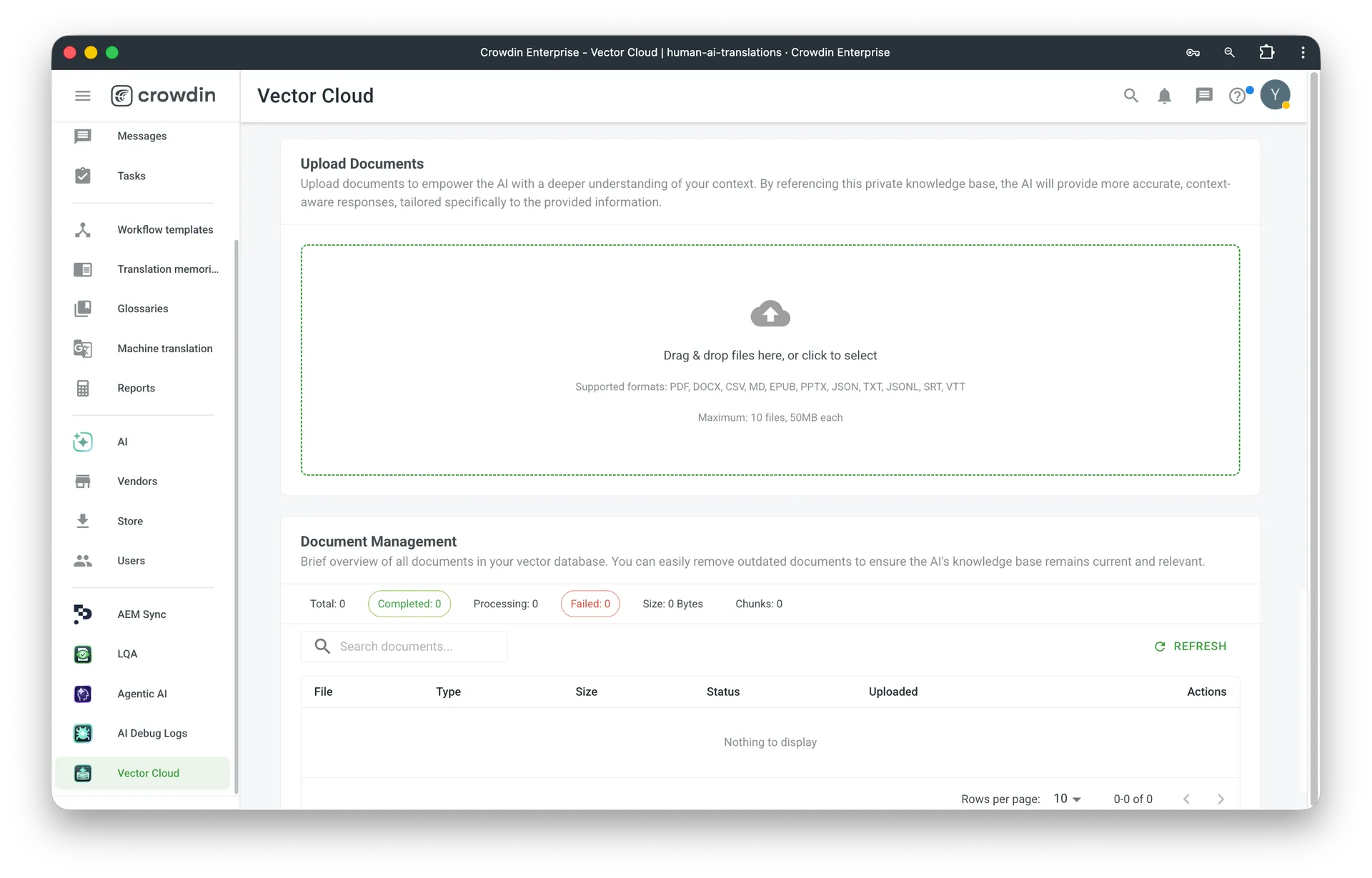
Task: Click the cloud upload icon
Action: point(770,314)
